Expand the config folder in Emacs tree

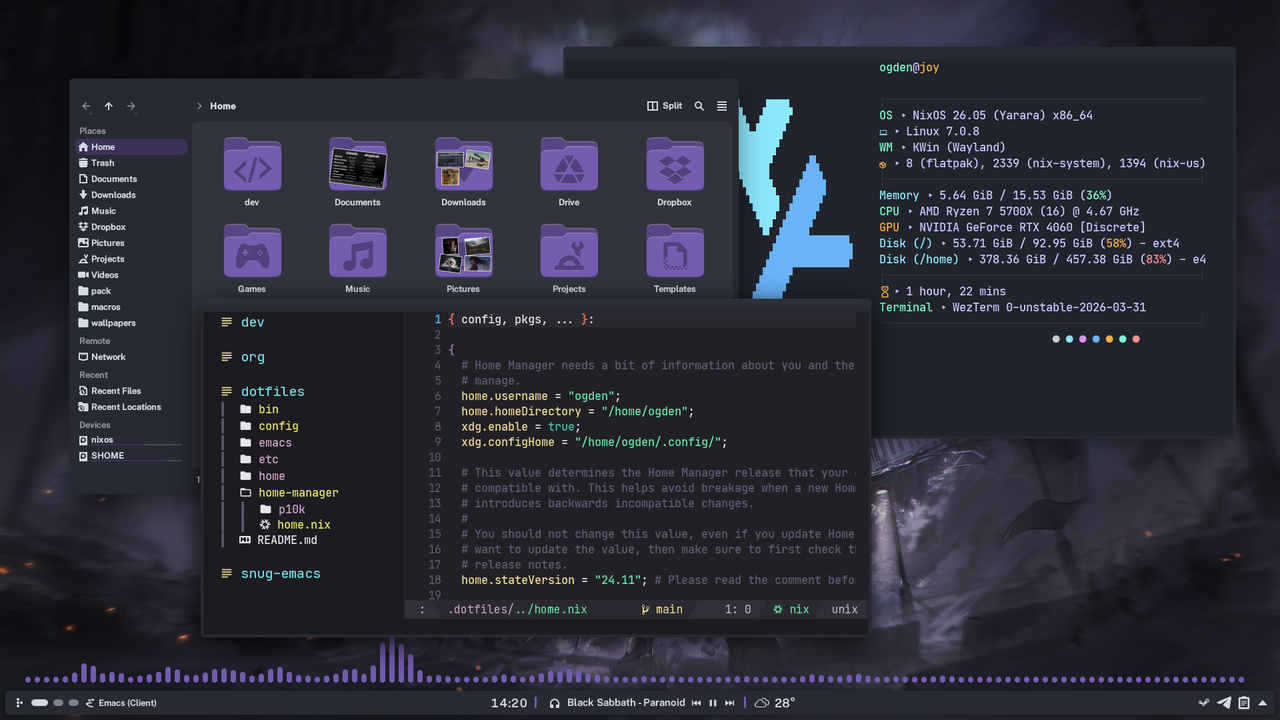point(269,426)
